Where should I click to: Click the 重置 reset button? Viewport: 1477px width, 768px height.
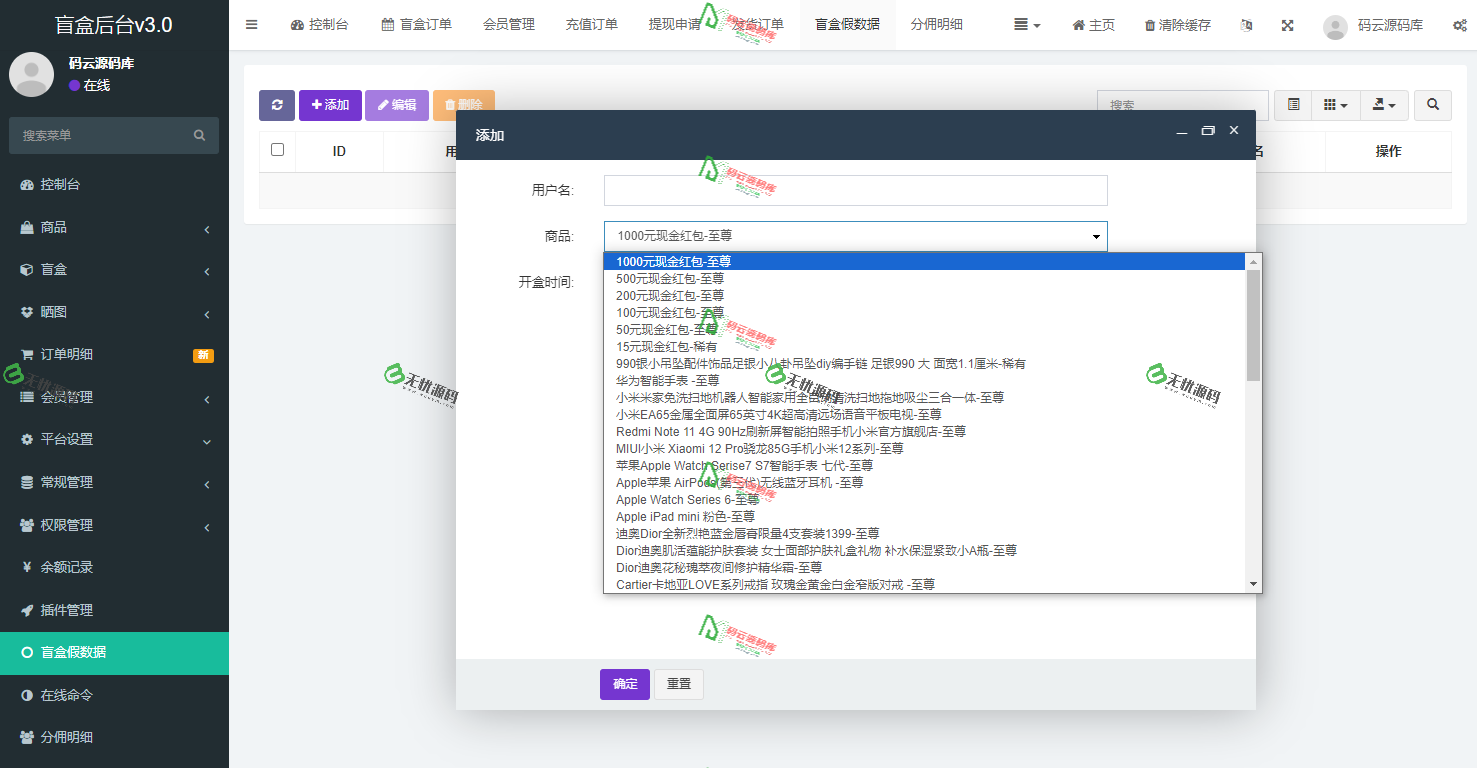pos(678,684)
